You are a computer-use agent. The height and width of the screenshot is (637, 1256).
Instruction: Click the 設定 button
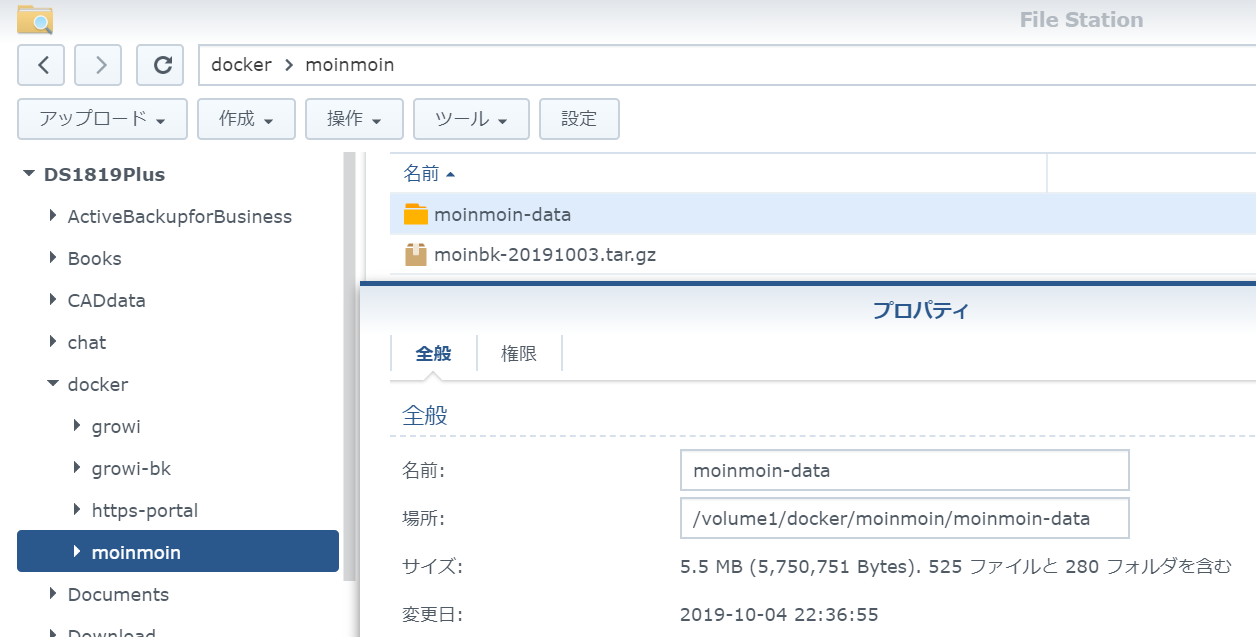tap(579, 119)
